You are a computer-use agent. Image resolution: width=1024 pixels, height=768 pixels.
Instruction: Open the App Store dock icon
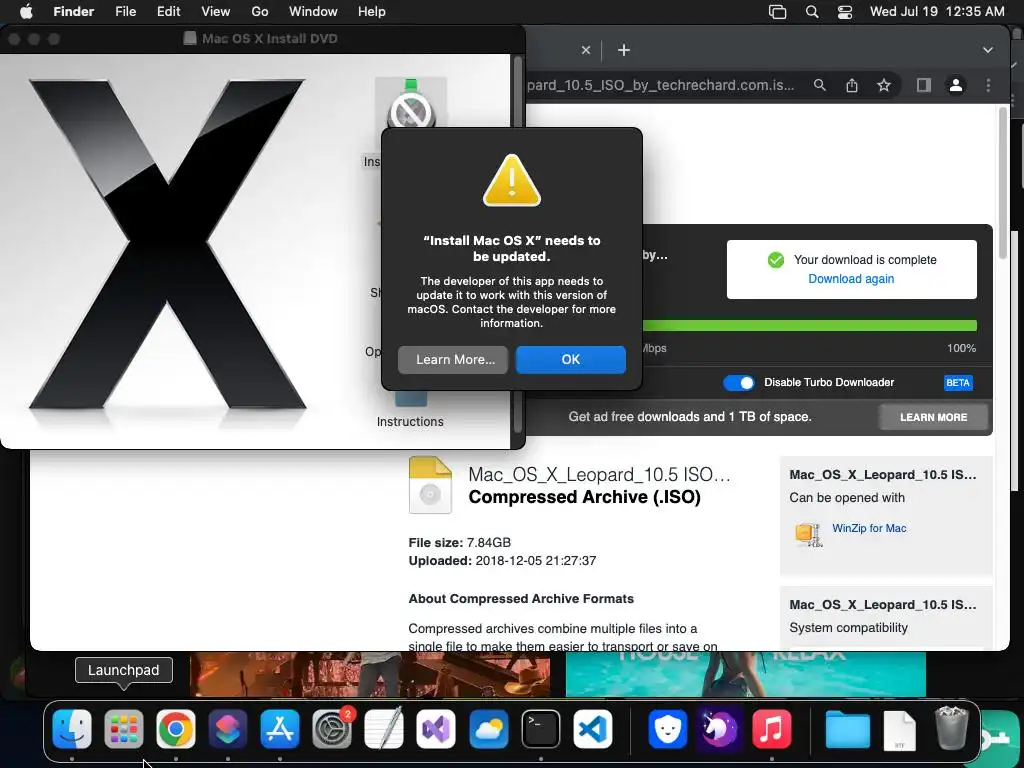click(x=280, y=729)
